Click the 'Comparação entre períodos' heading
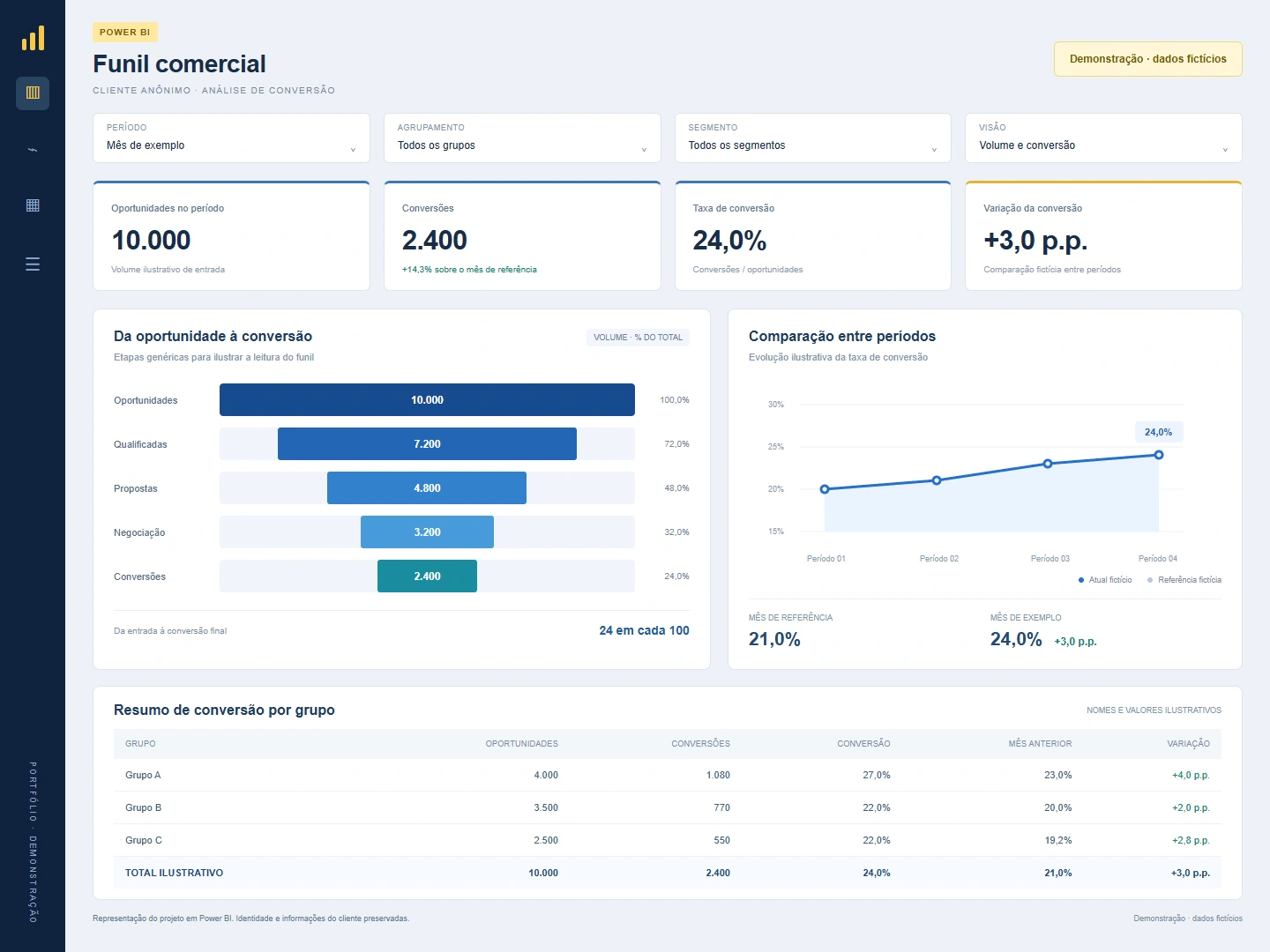 [x=842, y=337]
